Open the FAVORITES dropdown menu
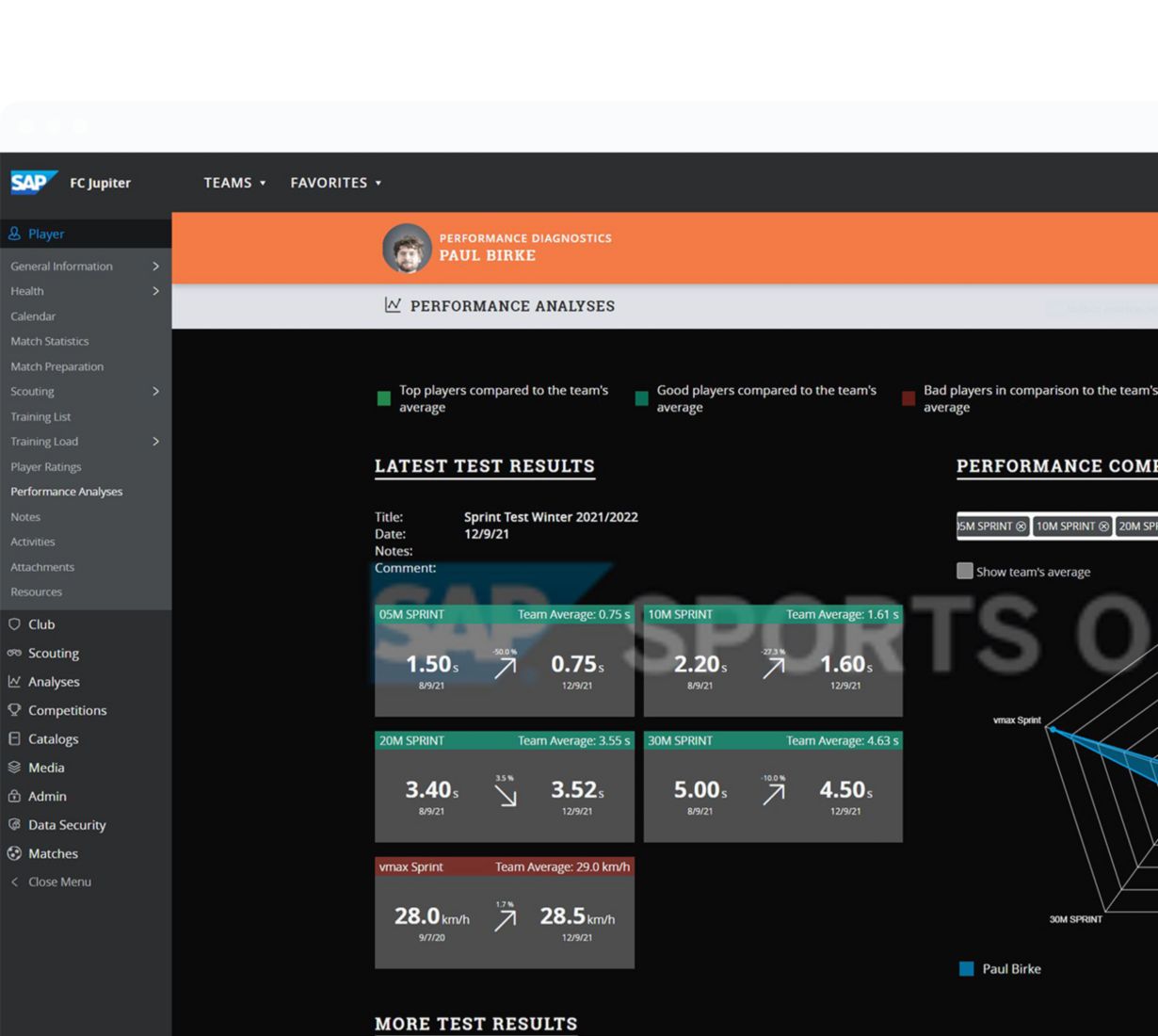The width and height of the screenshot is (1158, 1036). pos(335,183)
